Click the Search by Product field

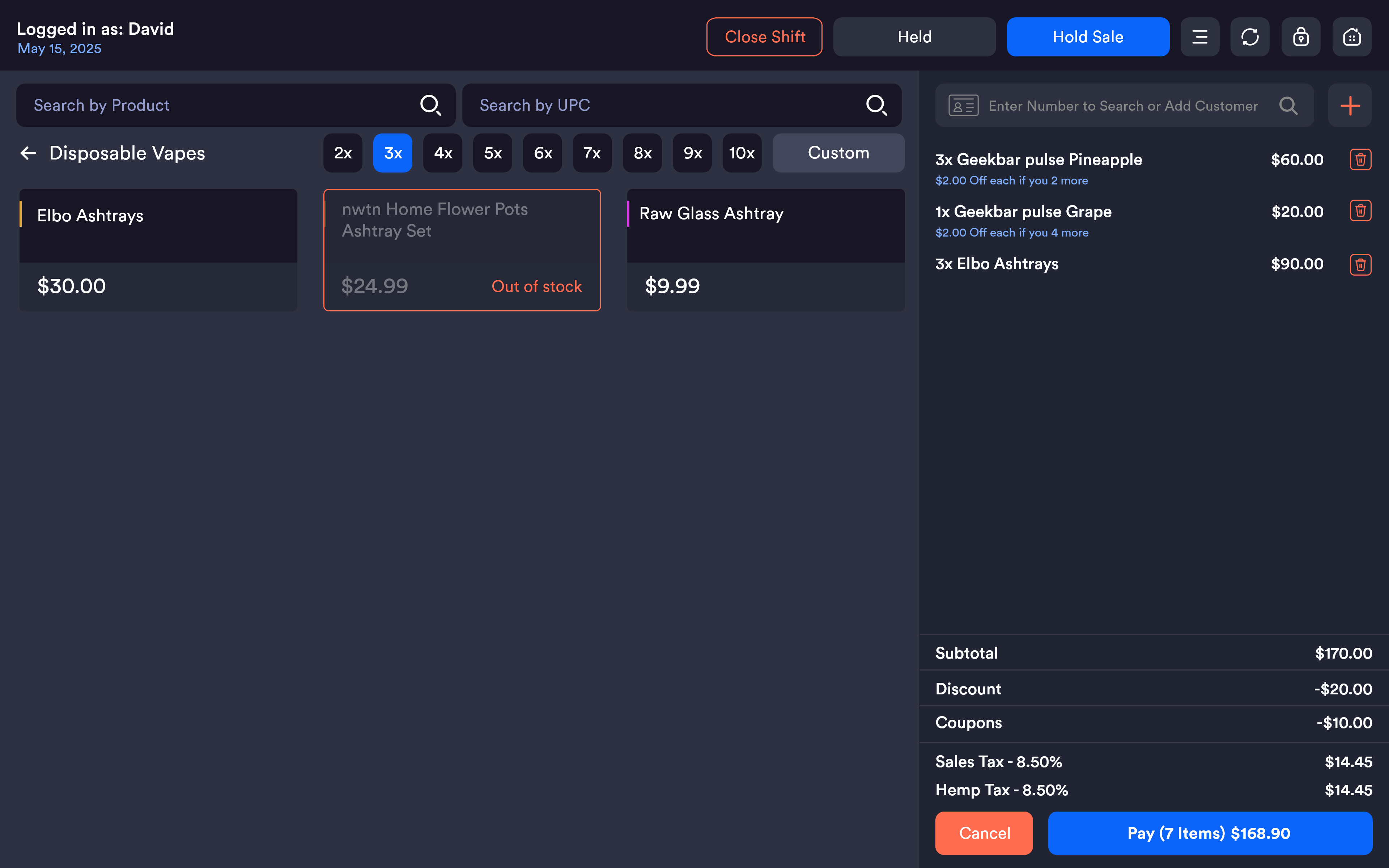tap(218, 105)
